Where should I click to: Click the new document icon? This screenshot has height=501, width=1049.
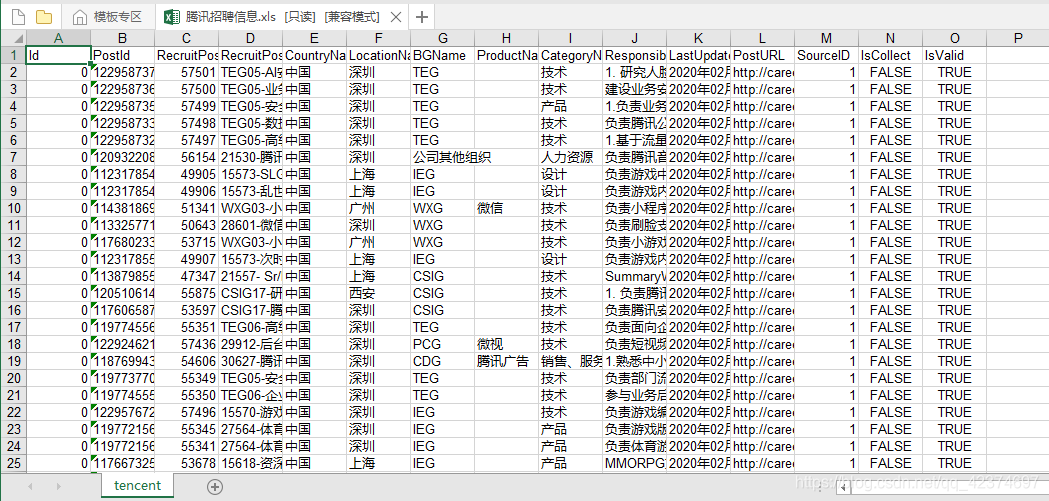[18, 16]
